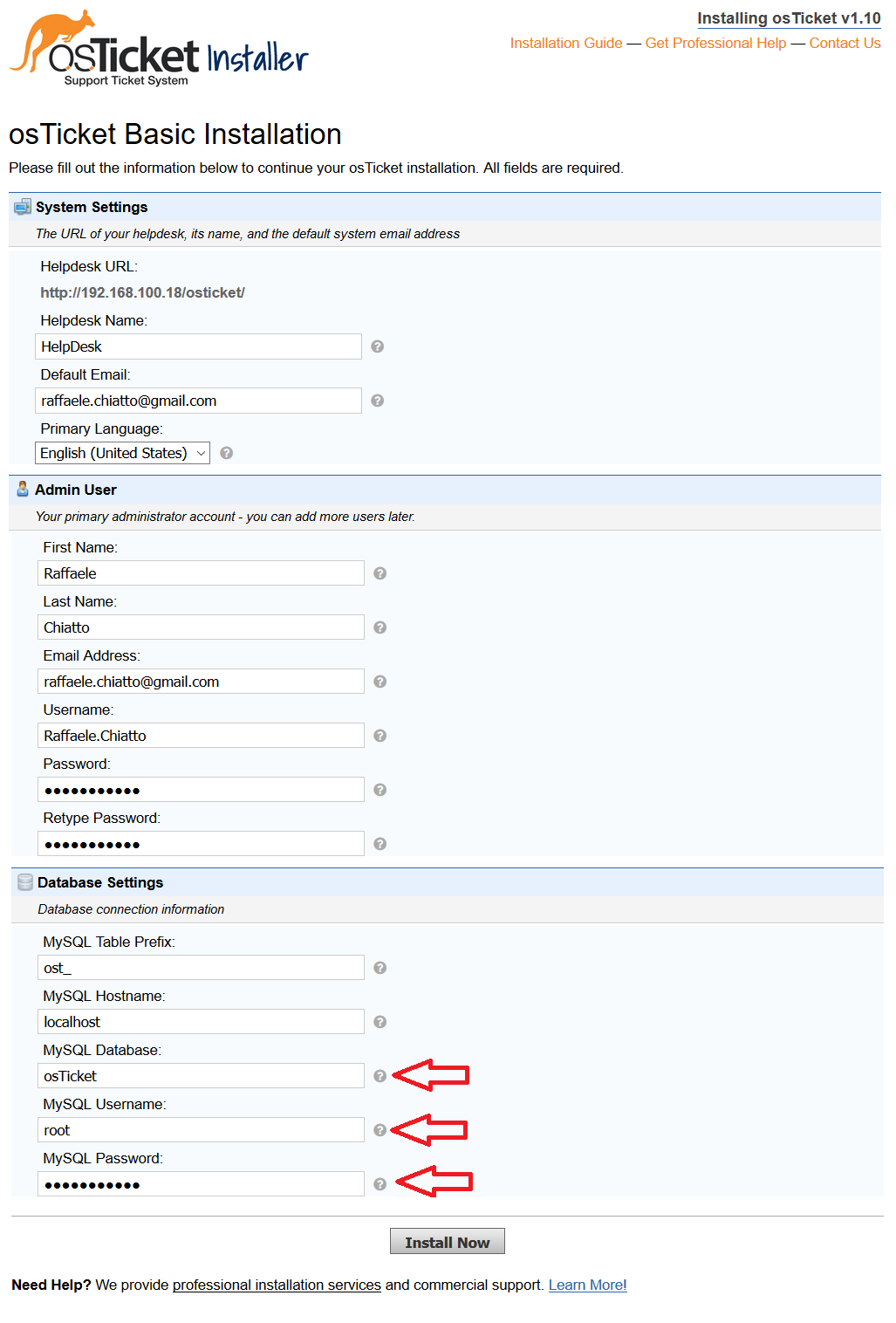The height and width of the screenshot is (1323, 896).
Task: Click help icon beside MySQL Hostname field
Action: coord(380,1022)
